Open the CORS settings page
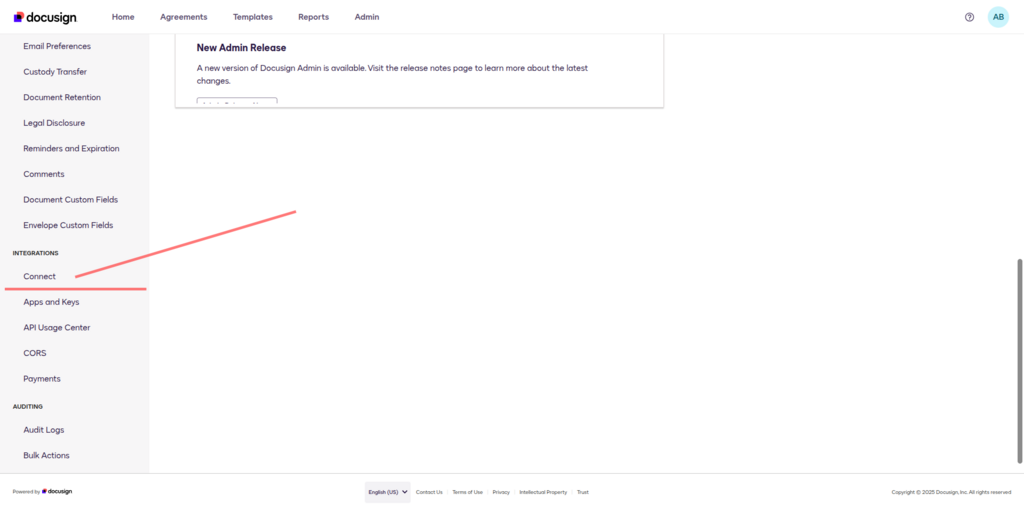 click(x=35, y=353)
